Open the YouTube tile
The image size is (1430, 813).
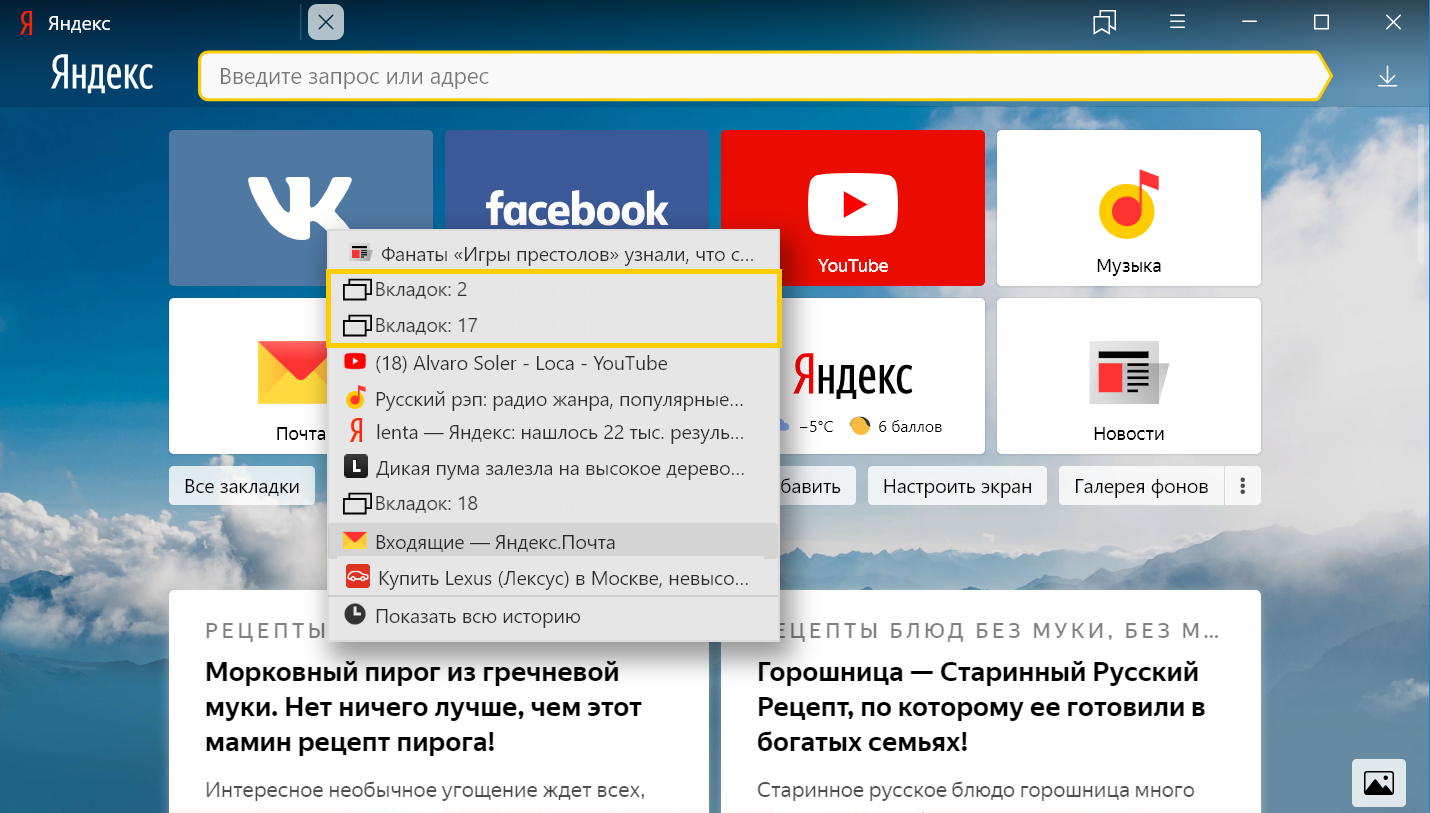853,208
